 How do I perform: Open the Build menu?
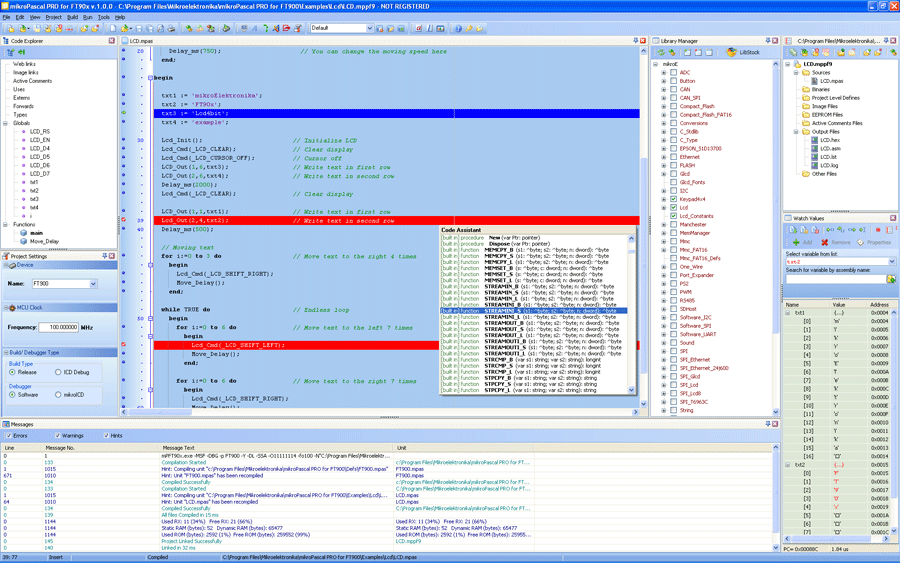click(x=72, y=17)
